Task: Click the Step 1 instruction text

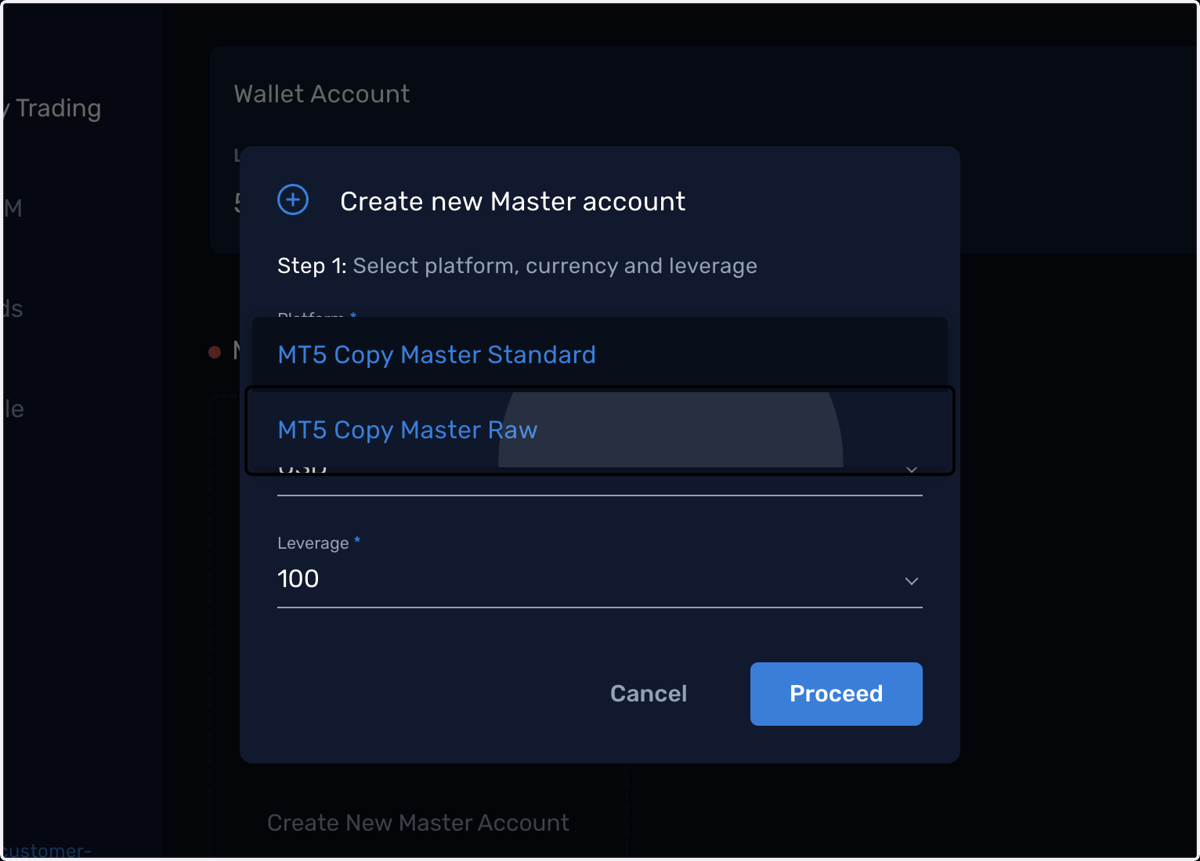Action: [517, 266]
